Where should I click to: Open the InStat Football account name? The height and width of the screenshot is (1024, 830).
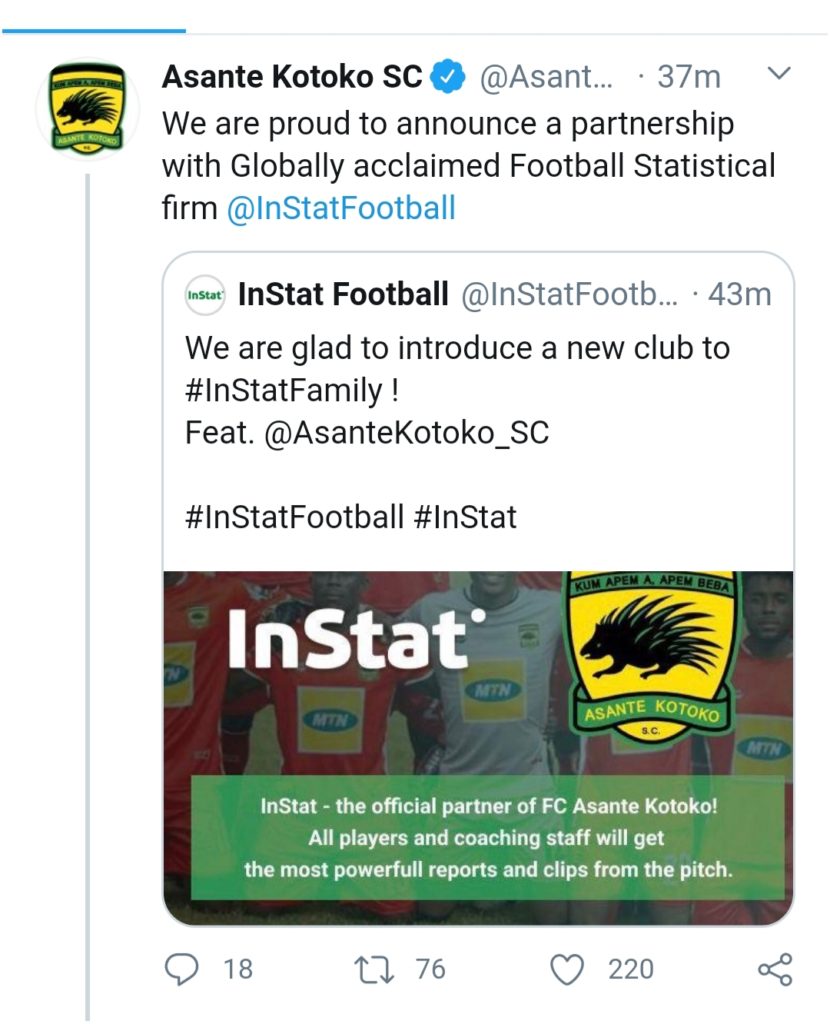pos(343,295)
